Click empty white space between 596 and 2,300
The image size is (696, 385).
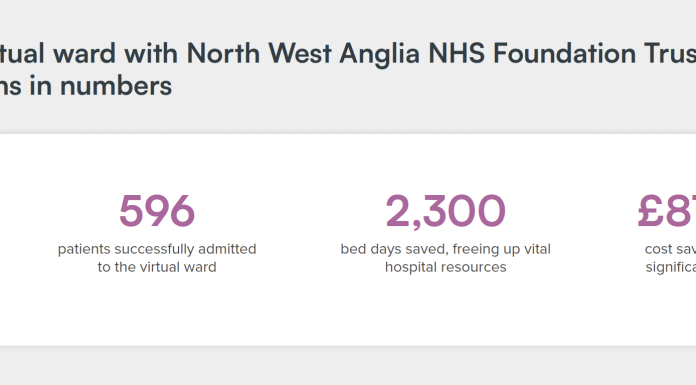[x=289, y=212]
